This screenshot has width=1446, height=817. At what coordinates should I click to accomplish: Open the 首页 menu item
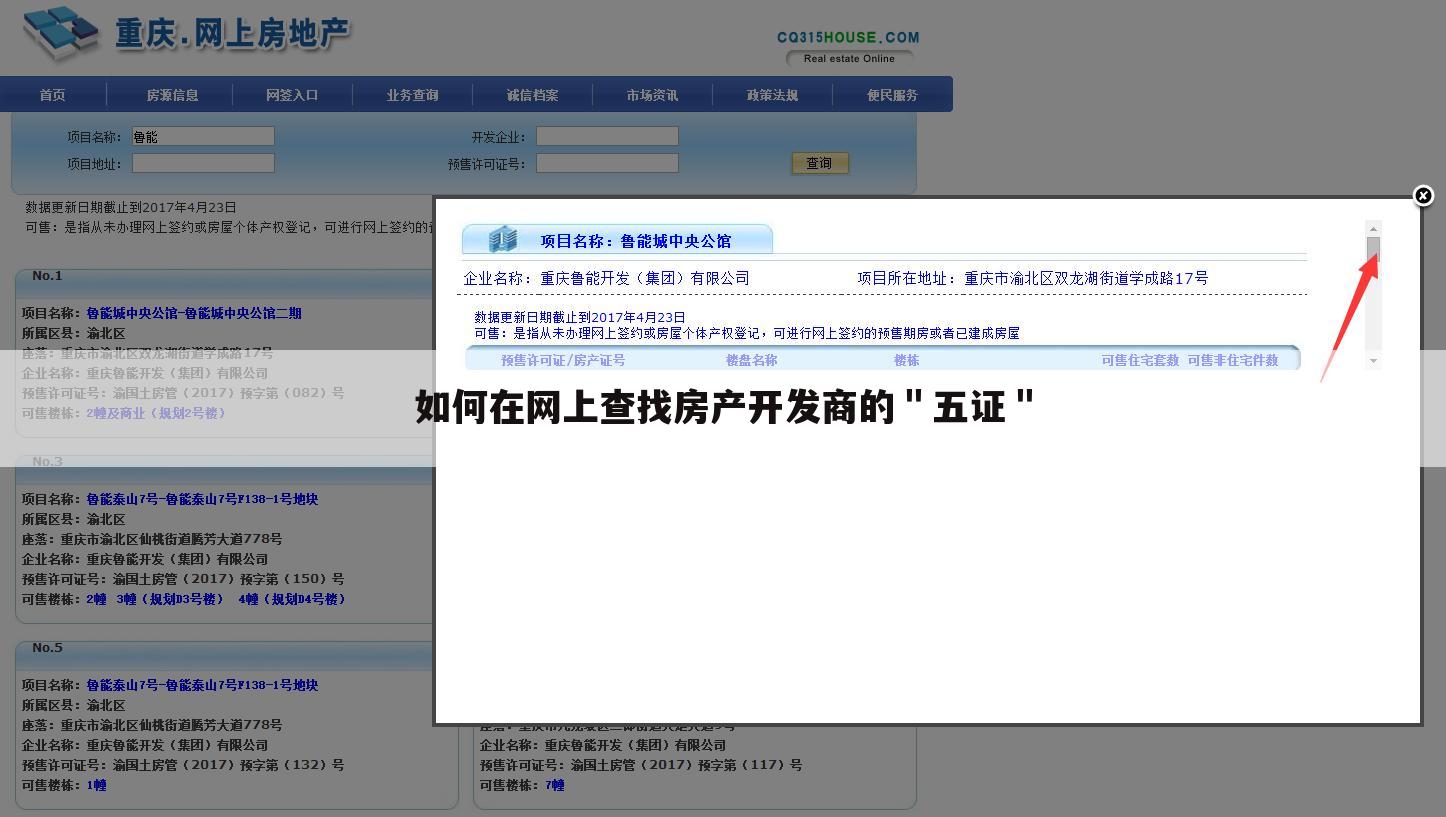(52, 94)
